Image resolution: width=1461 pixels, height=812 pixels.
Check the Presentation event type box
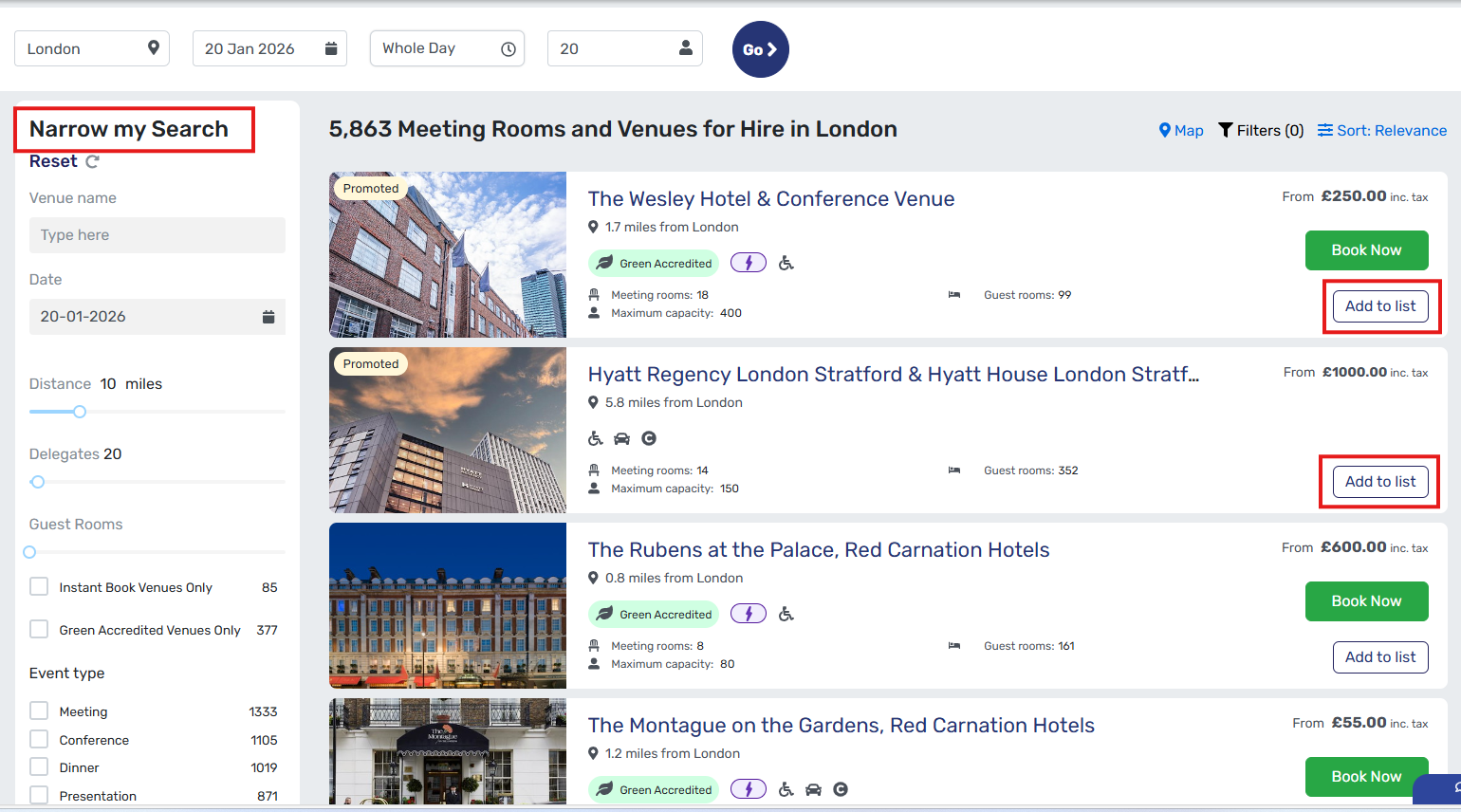(39, 795)
